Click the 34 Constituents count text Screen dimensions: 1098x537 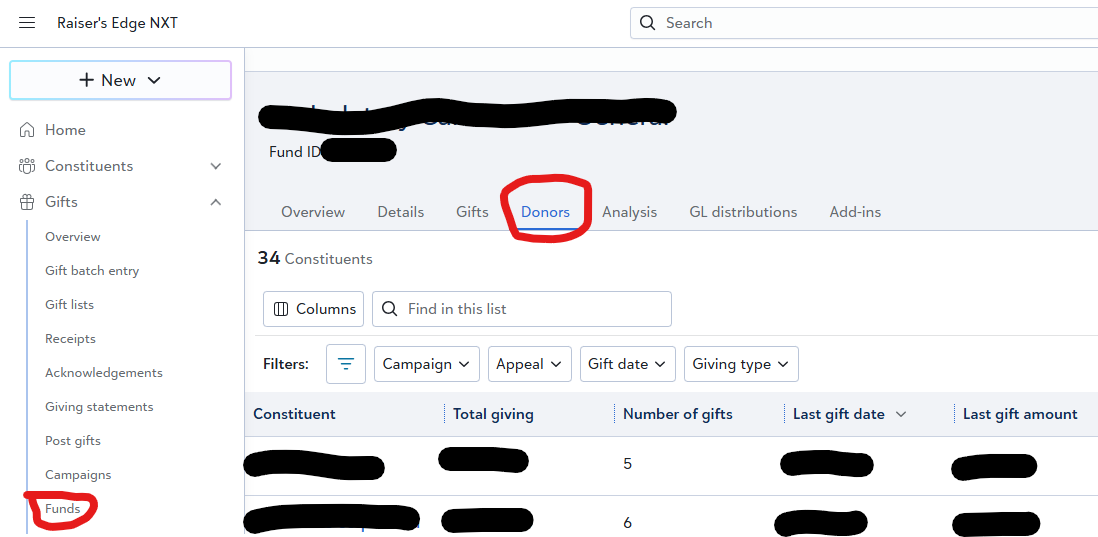[315, 259]
